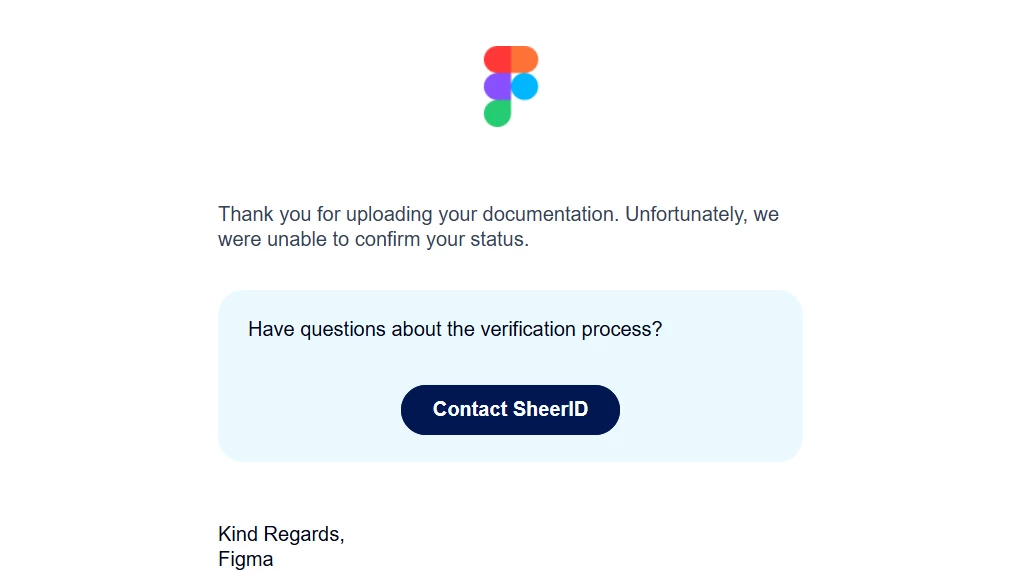Viewport: 1035px width, 582px height.
Task: Click the 'Have questions about the verification process?' text
Action: tap(455, 329)
